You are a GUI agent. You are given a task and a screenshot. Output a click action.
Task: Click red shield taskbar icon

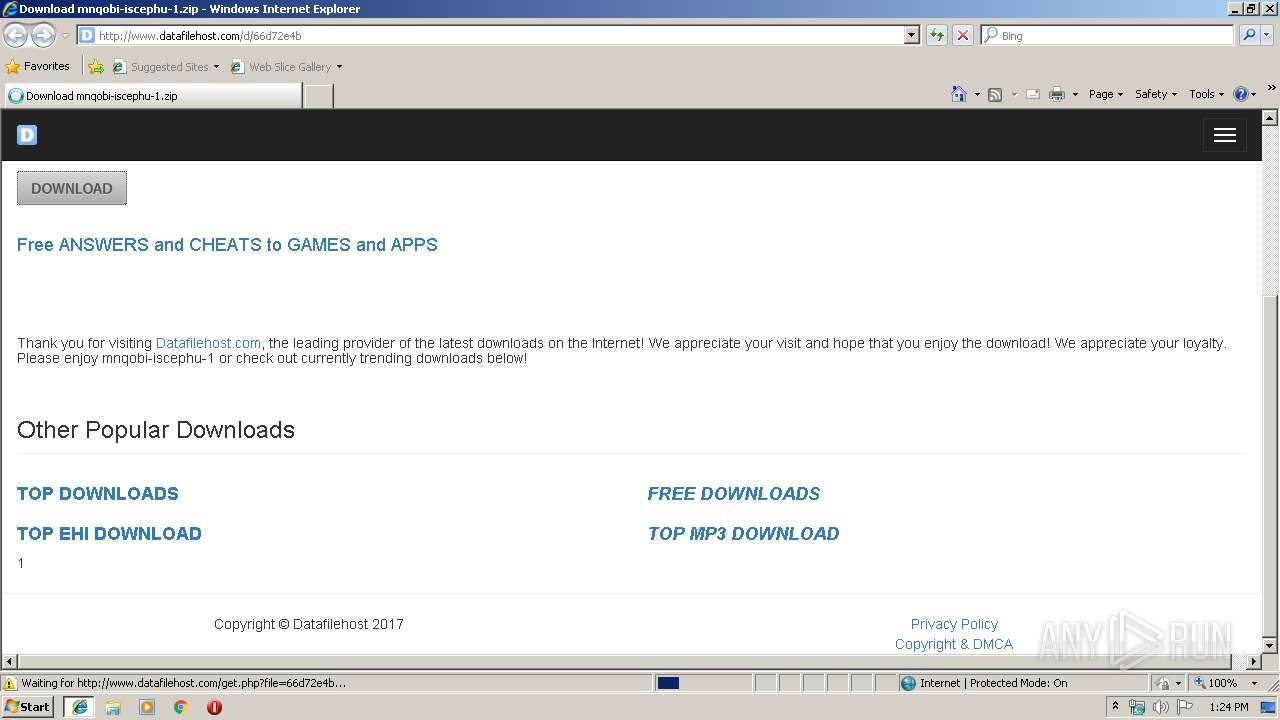click(x=214, y=707)
